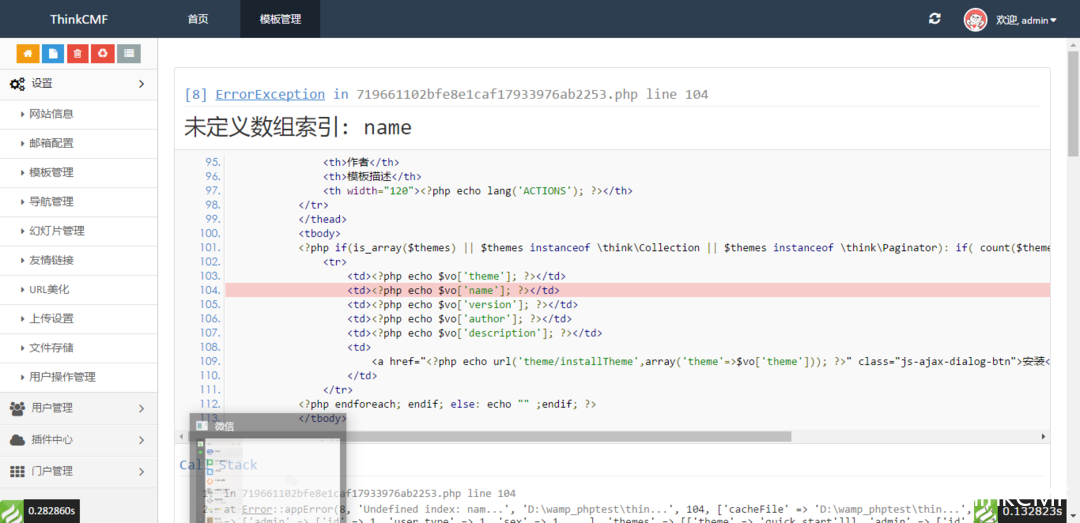Screen dimensions: 1080x523
Task: Click the grid icon beside 门户管理
Action: tap(17, 472)
